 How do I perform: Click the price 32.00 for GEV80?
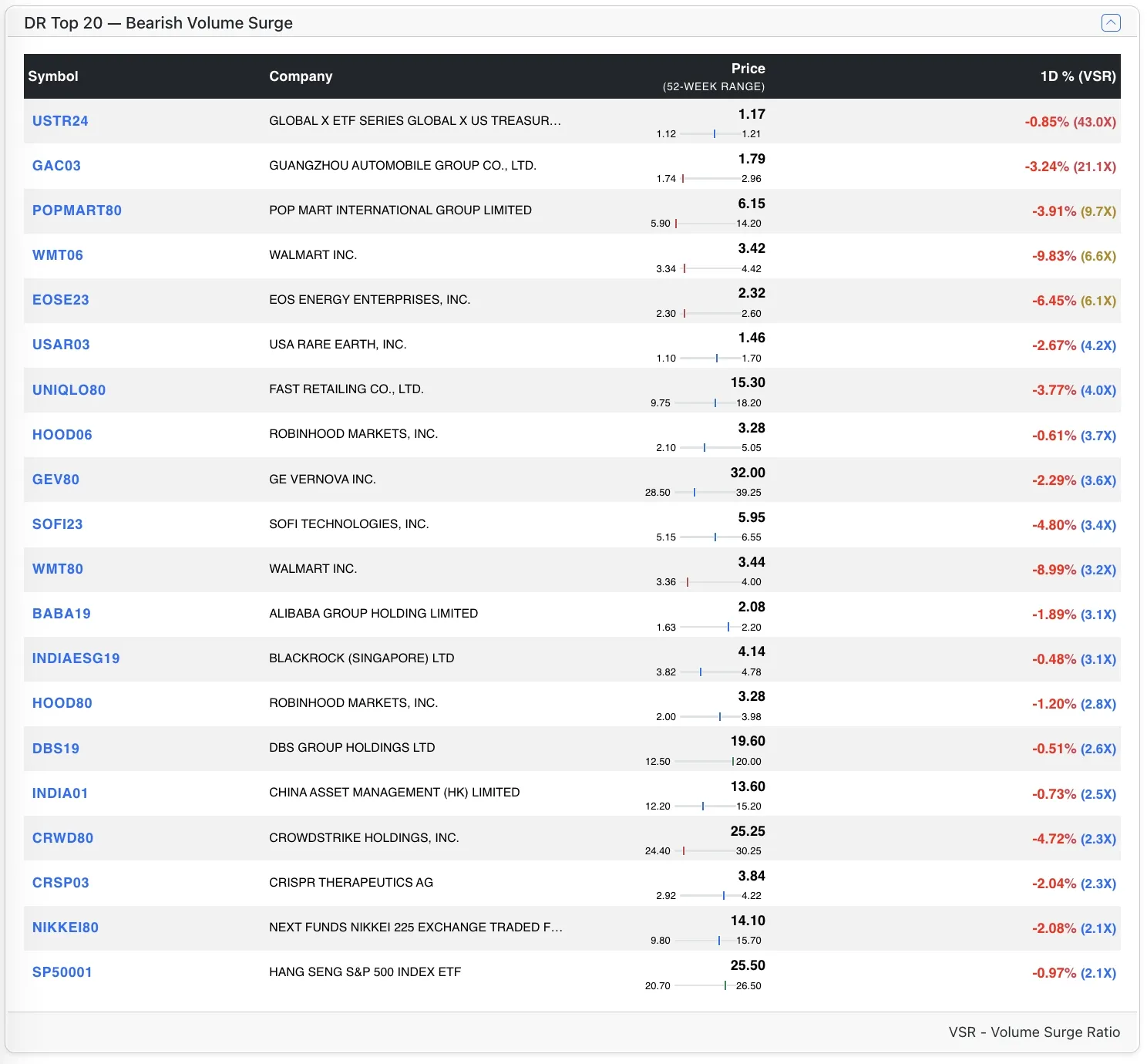click(748, 473)
